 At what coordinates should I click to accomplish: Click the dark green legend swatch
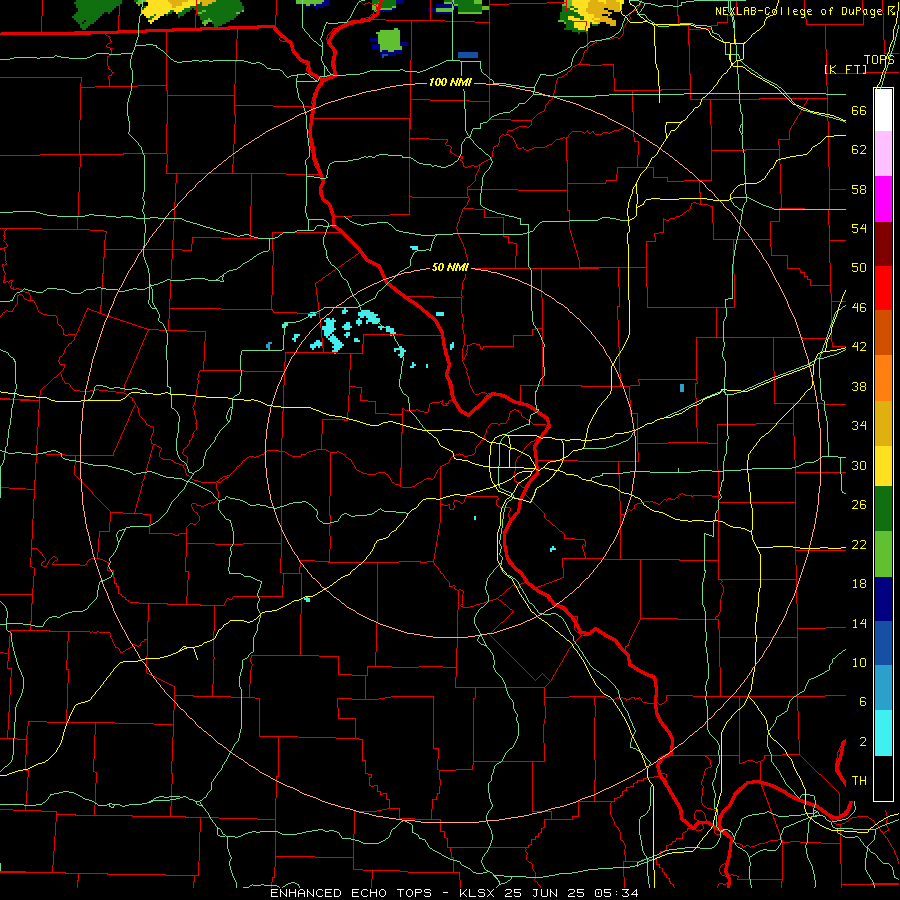(x=883, y=509)
